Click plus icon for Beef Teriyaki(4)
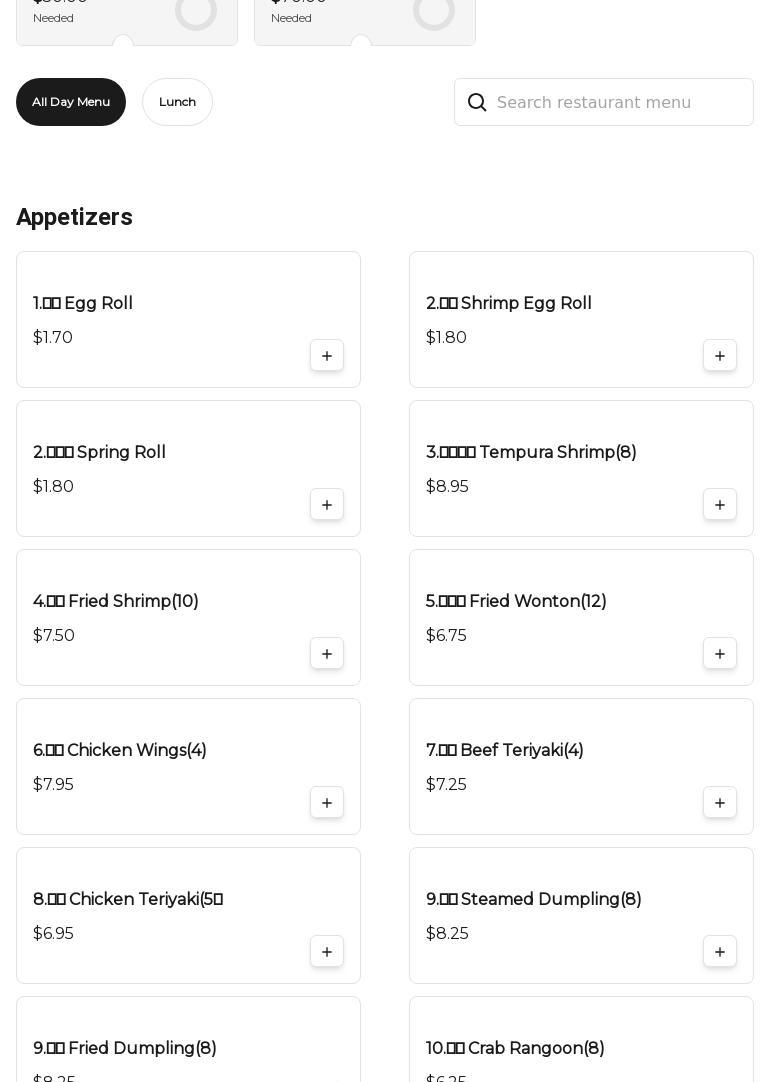Viewport: 770px width, 1082px height. coord(720,803)
